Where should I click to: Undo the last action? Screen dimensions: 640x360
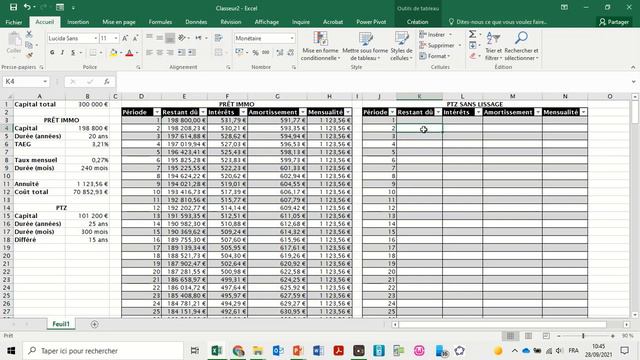[27, 7]
